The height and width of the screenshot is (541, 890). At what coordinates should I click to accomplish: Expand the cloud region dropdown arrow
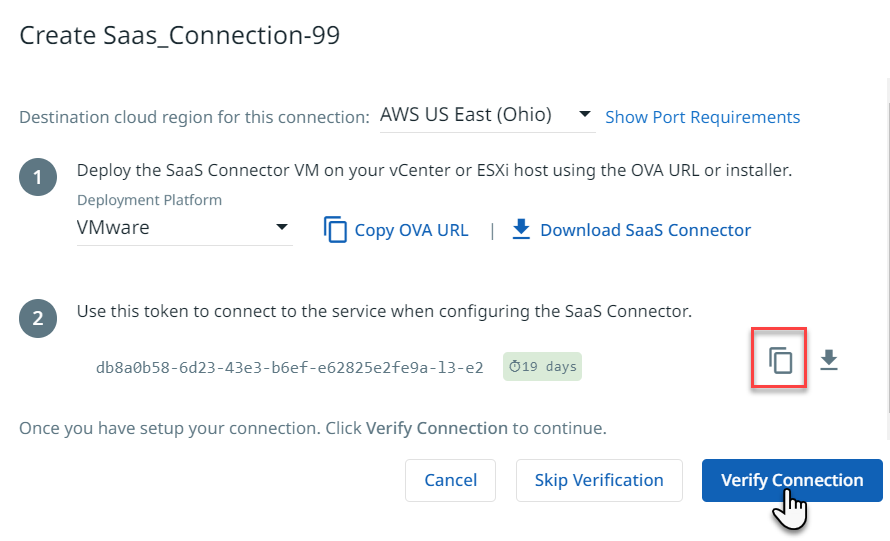tap(585, 115)
